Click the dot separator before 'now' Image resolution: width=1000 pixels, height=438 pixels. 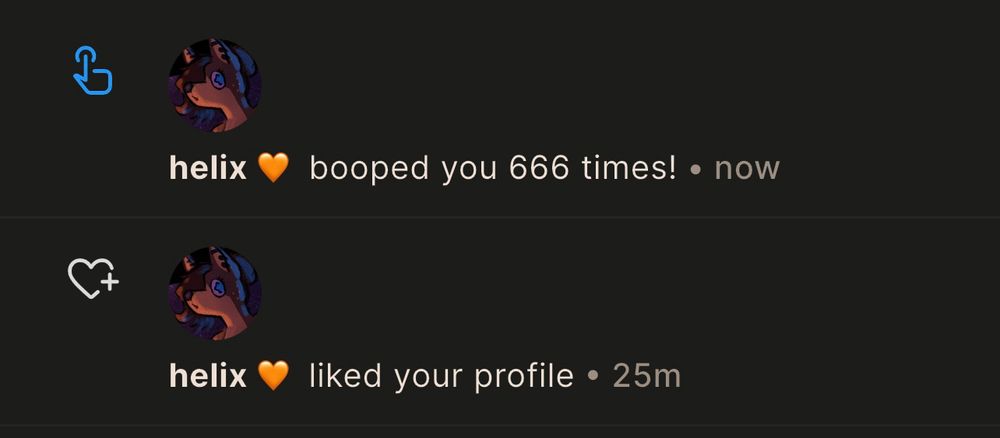pyautogui.click(x=696, y=170)
